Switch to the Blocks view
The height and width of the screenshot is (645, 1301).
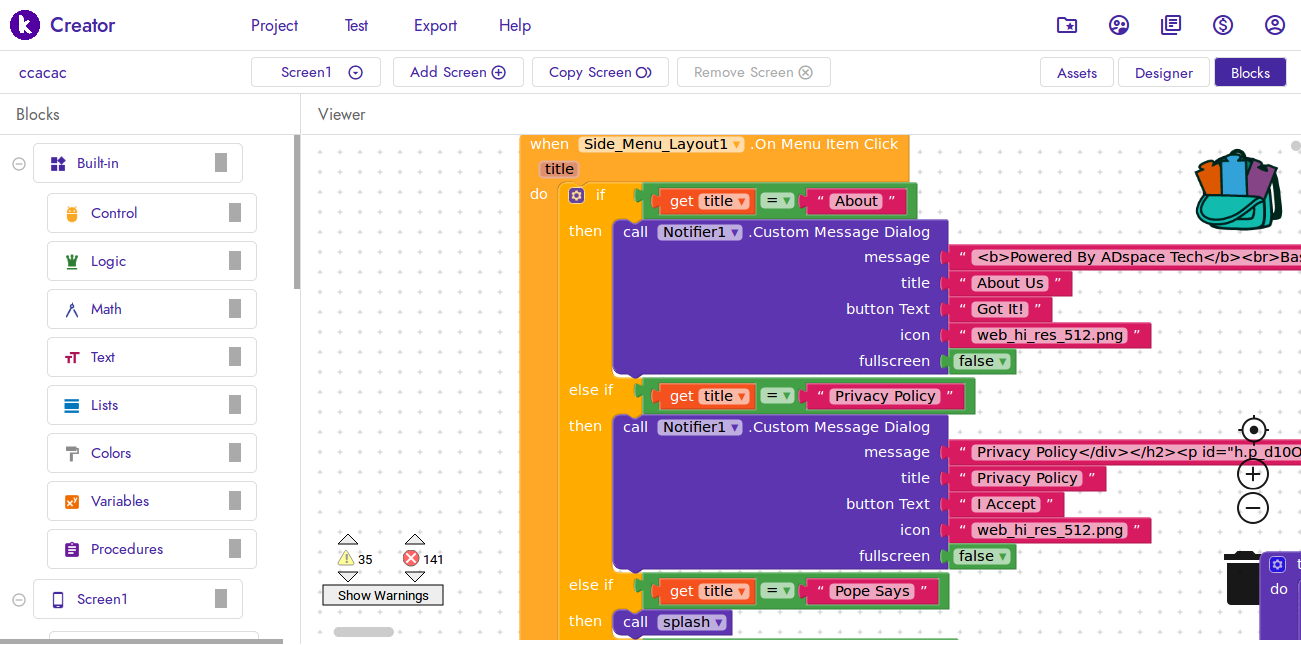tap(1250, 72)
